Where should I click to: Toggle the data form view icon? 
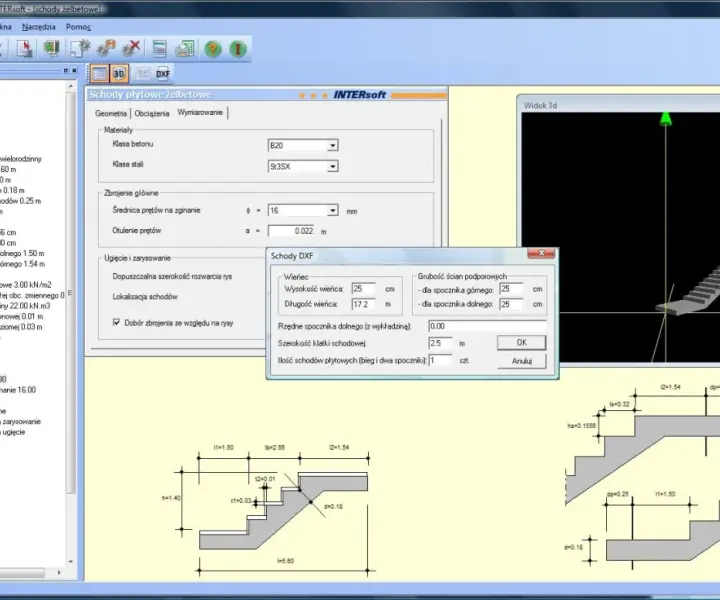pos(100,73)
